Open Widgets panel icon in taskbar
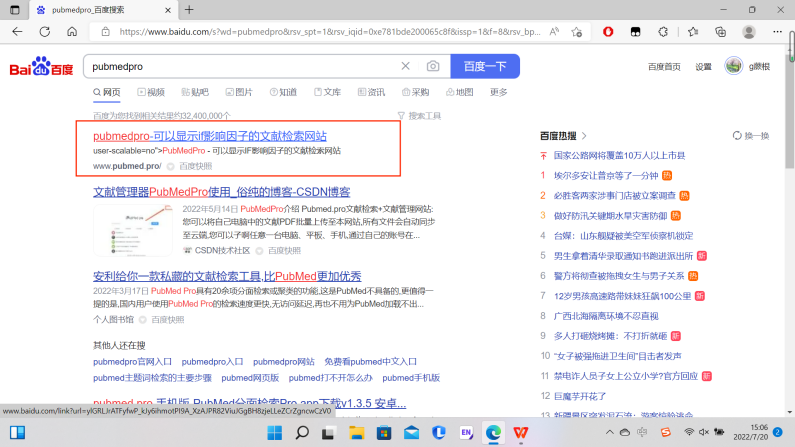The image size is (795, 447). 17,433
